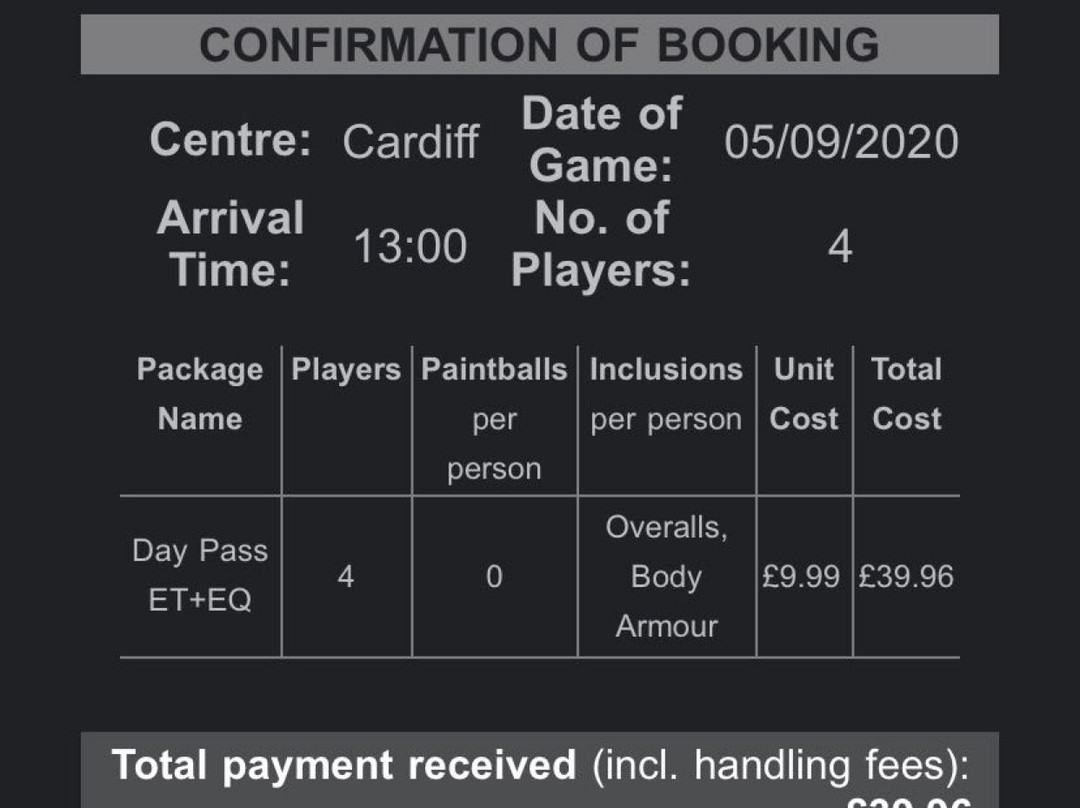
Task: Select the game date 05/09/2020
Action: [840, 142]
